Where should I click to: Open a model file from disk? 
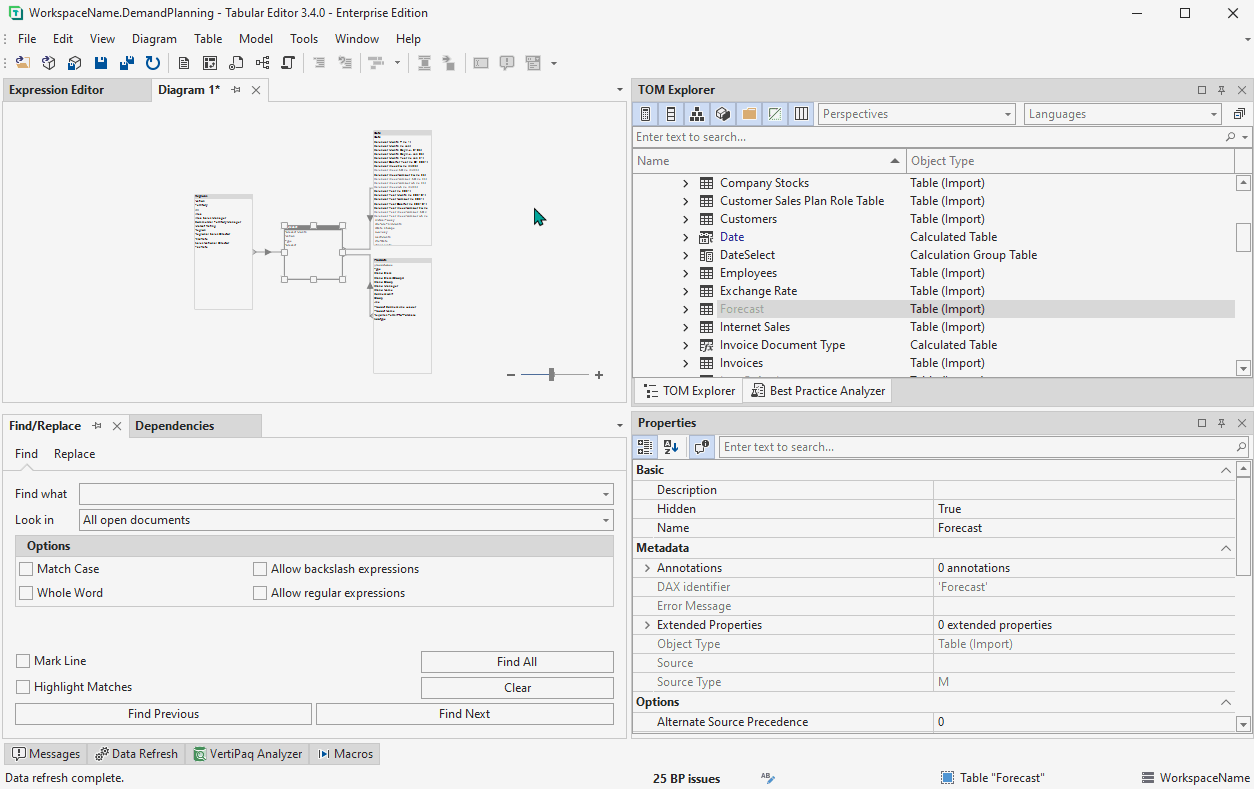click(22, 62)
